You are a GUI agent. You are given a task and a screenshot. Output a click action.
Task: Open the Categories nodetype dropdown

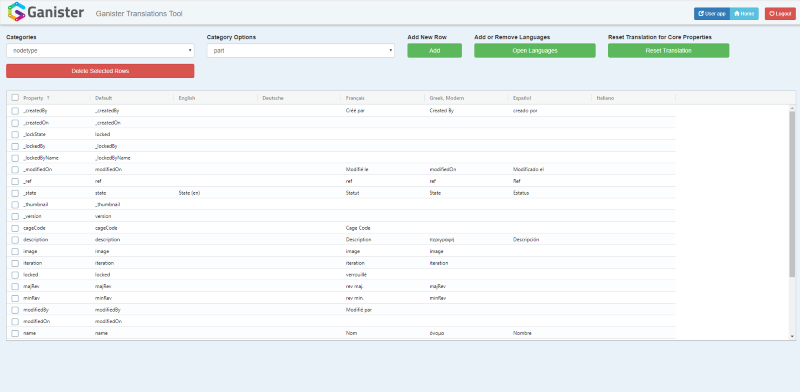[100, 51]
